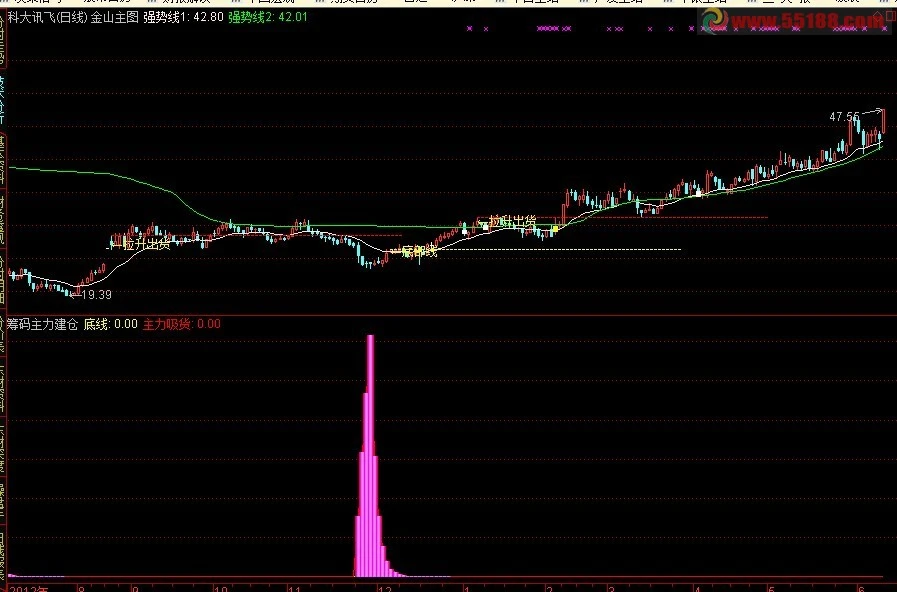Click the red divider above the sub-chart
The width and height of the screenshot is (897, 592).
[448, 315]
